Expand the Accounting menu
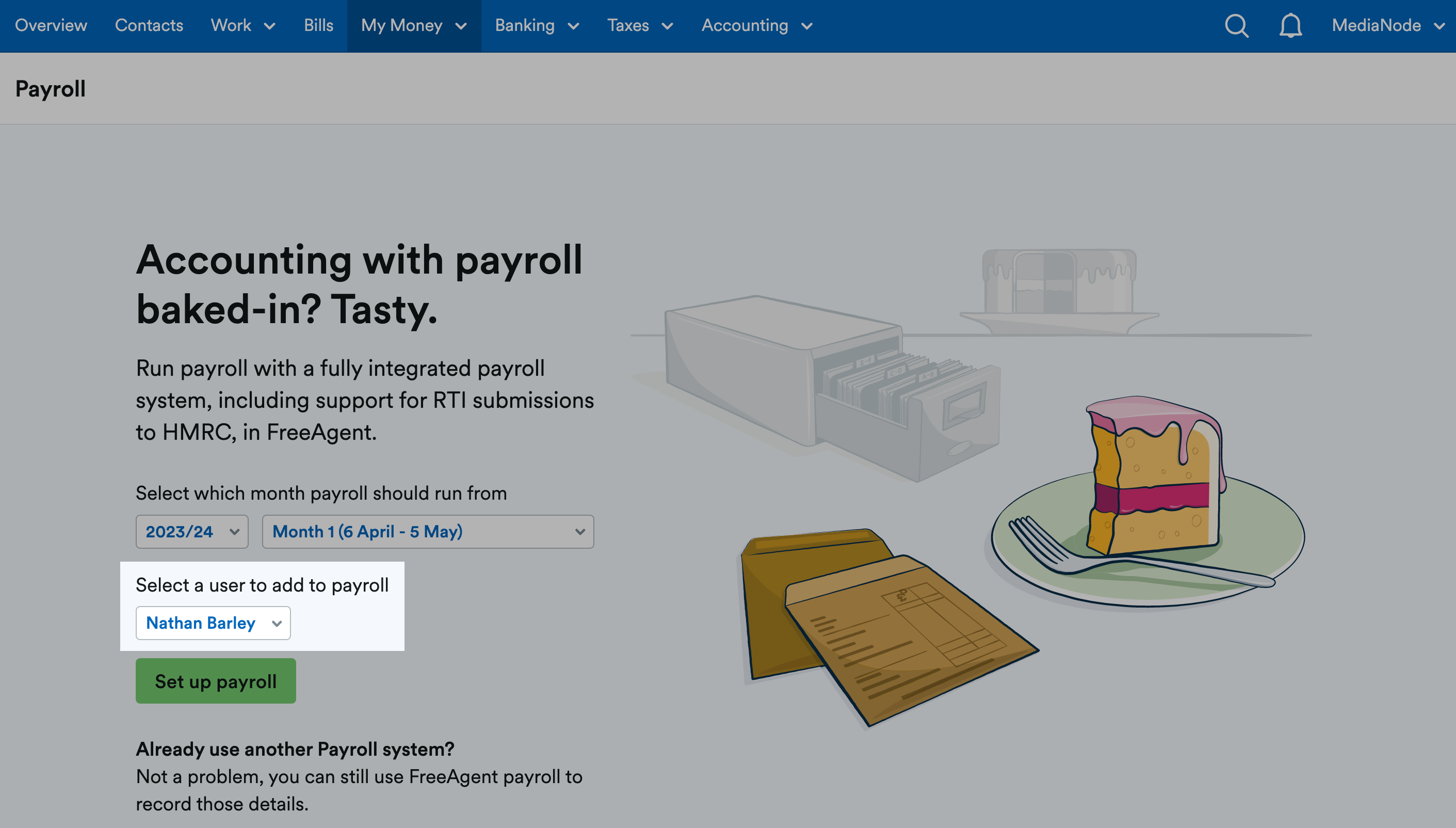 pyautogui.click(x=756, y=26)
